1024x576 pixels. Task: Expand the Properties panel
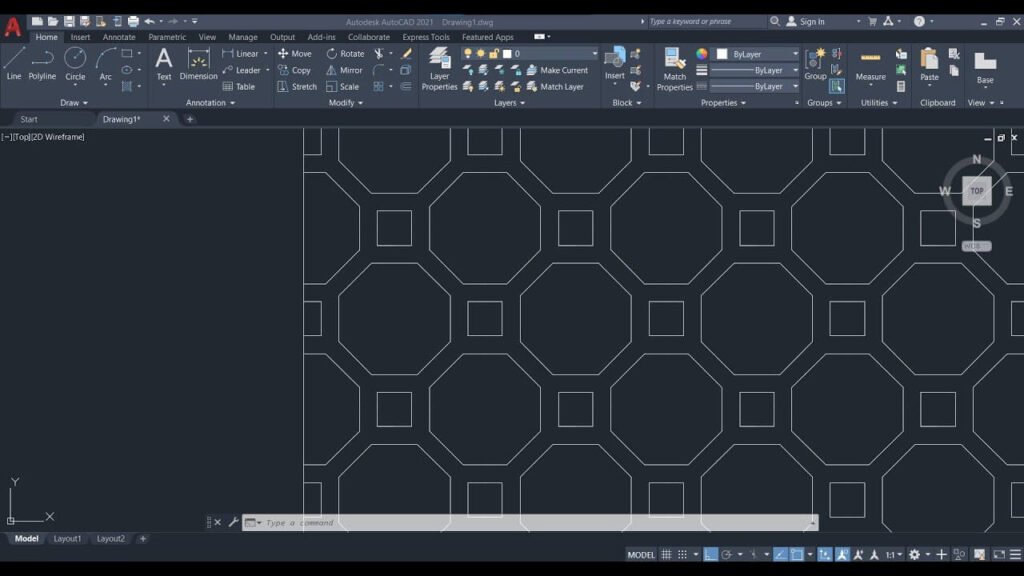point(723,103)
